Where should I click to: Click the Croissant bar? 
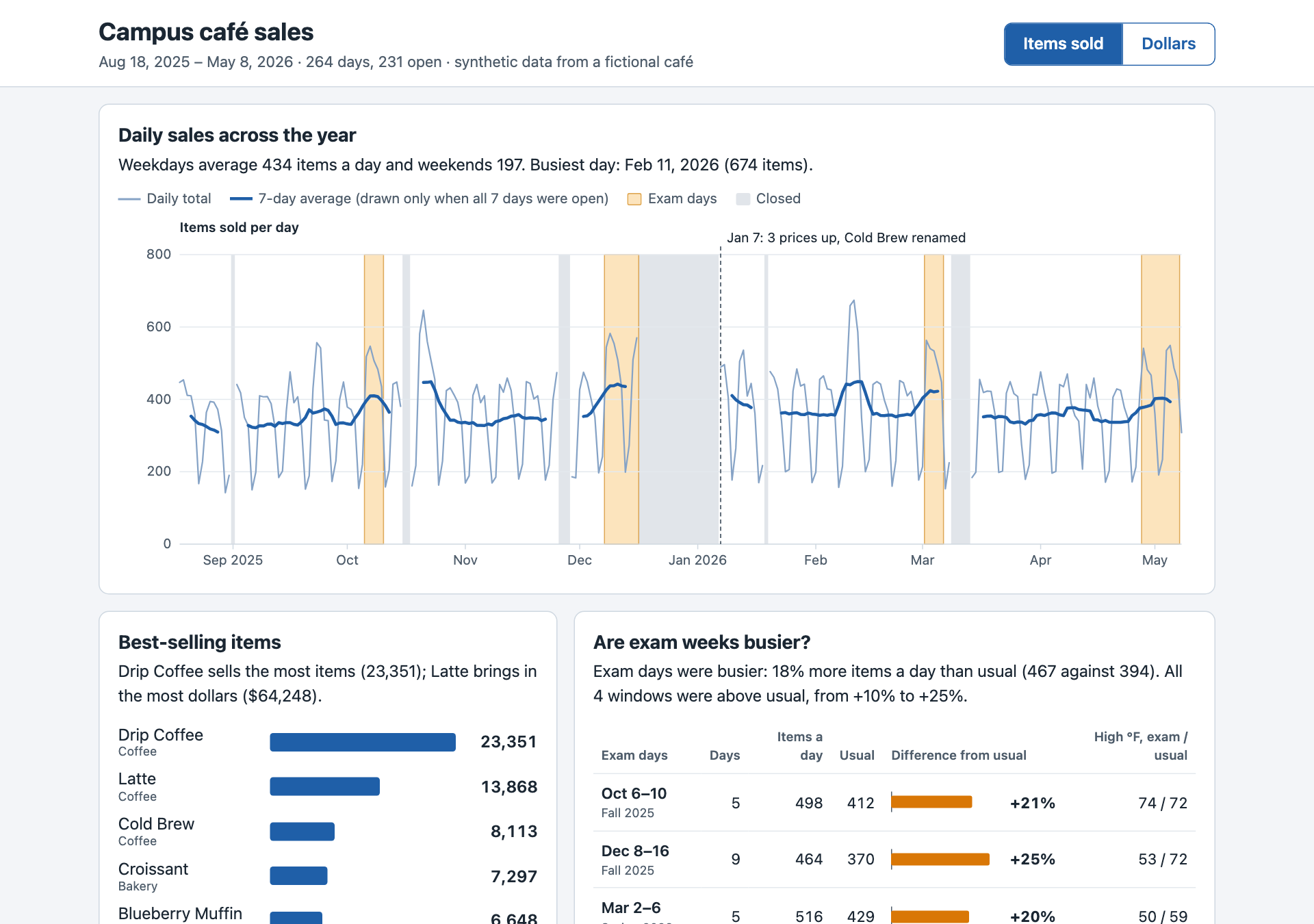(x=298, y=876)
